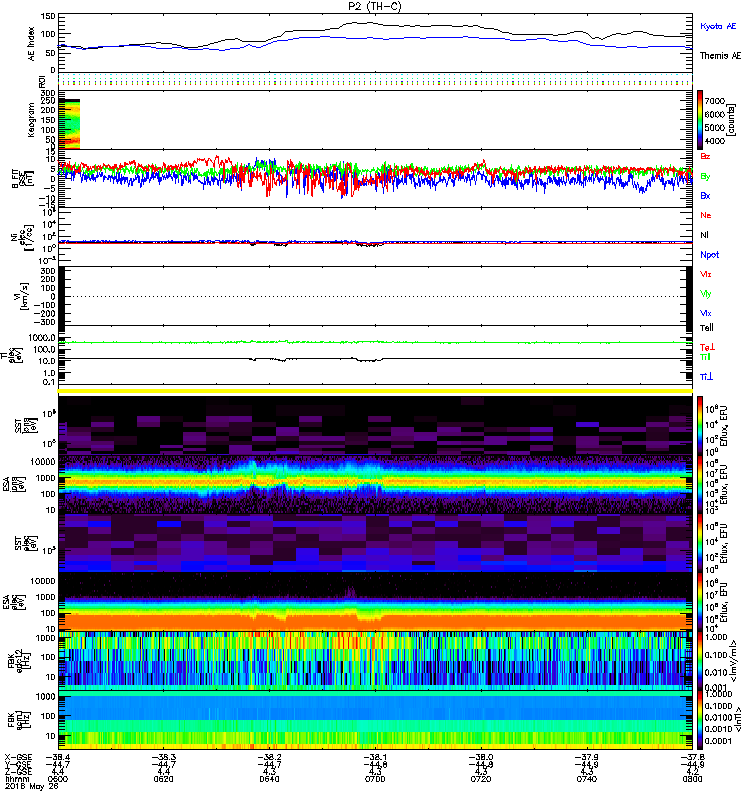The width and height of the screenshot is (750, 800).
Task: Click the blue Bx legend label
Action: 705,195
